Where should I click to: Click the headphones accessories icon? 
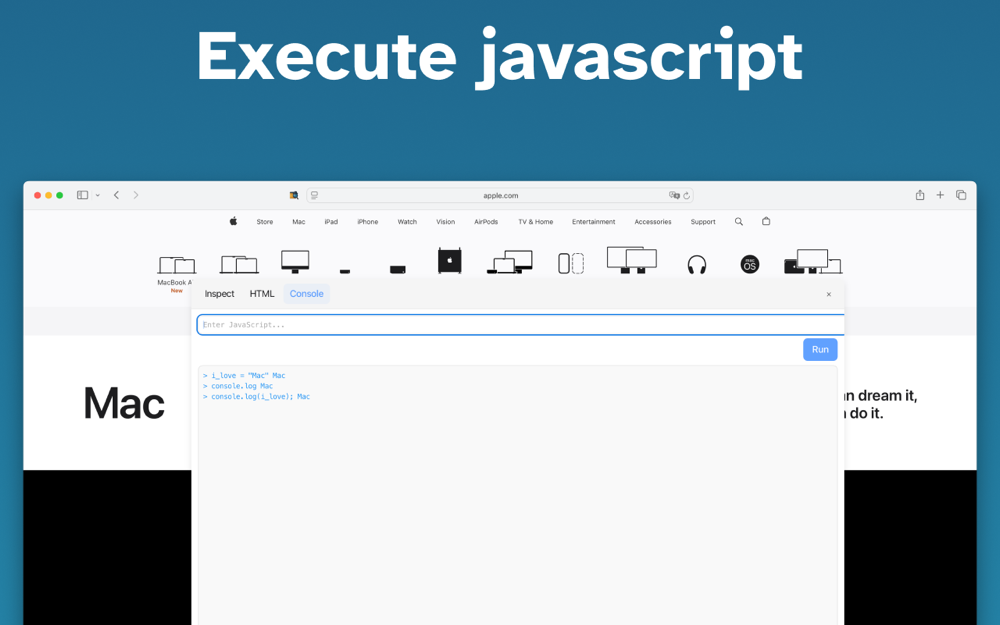click(x=697, y=265)
